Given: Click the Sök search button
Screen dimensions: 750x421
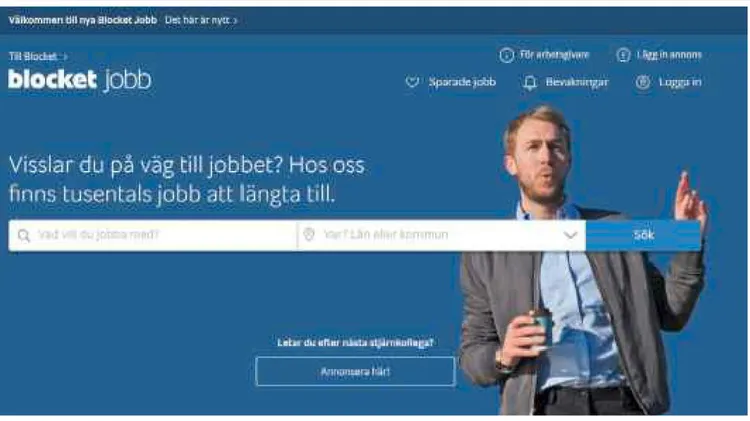Looking at the screenshot, I should [x=643, y=235].
